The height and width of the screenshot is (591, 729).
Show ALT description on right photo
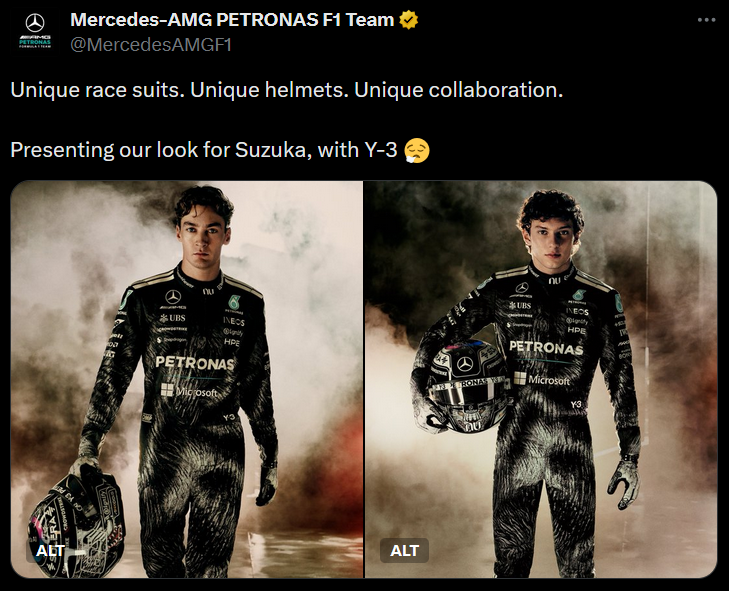(x=404, y=551)
